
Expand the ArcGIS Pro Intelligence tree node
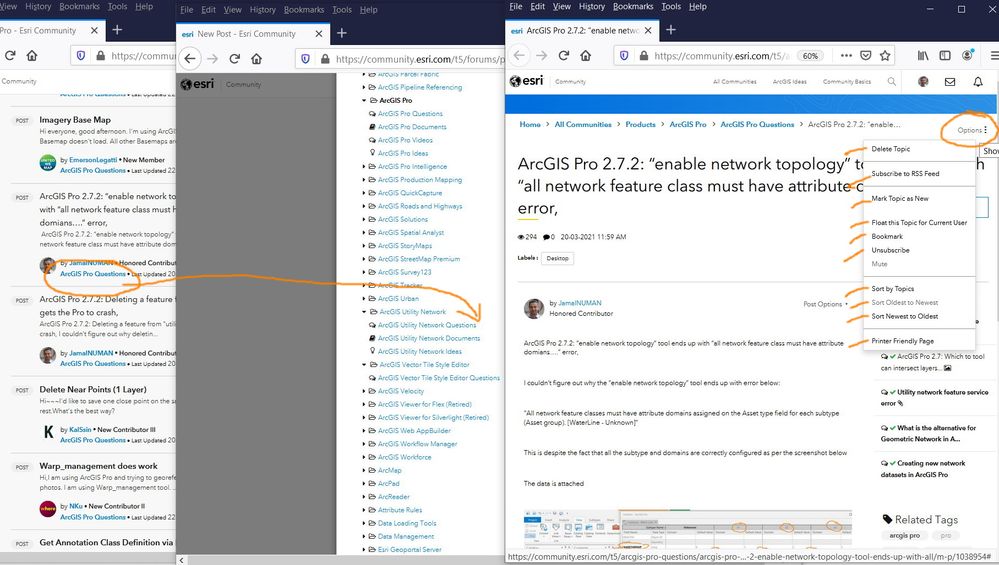(x=364, y=166)
